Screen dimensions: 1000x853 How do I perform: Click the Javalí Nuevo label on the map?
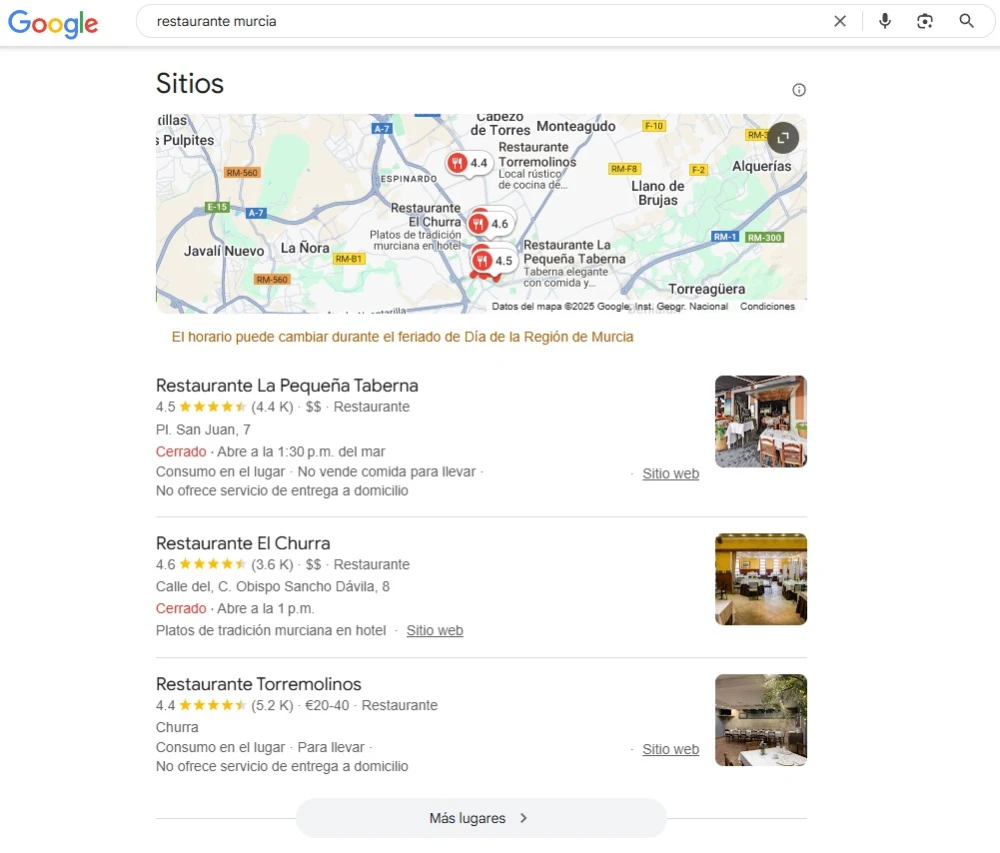[224, 251]
